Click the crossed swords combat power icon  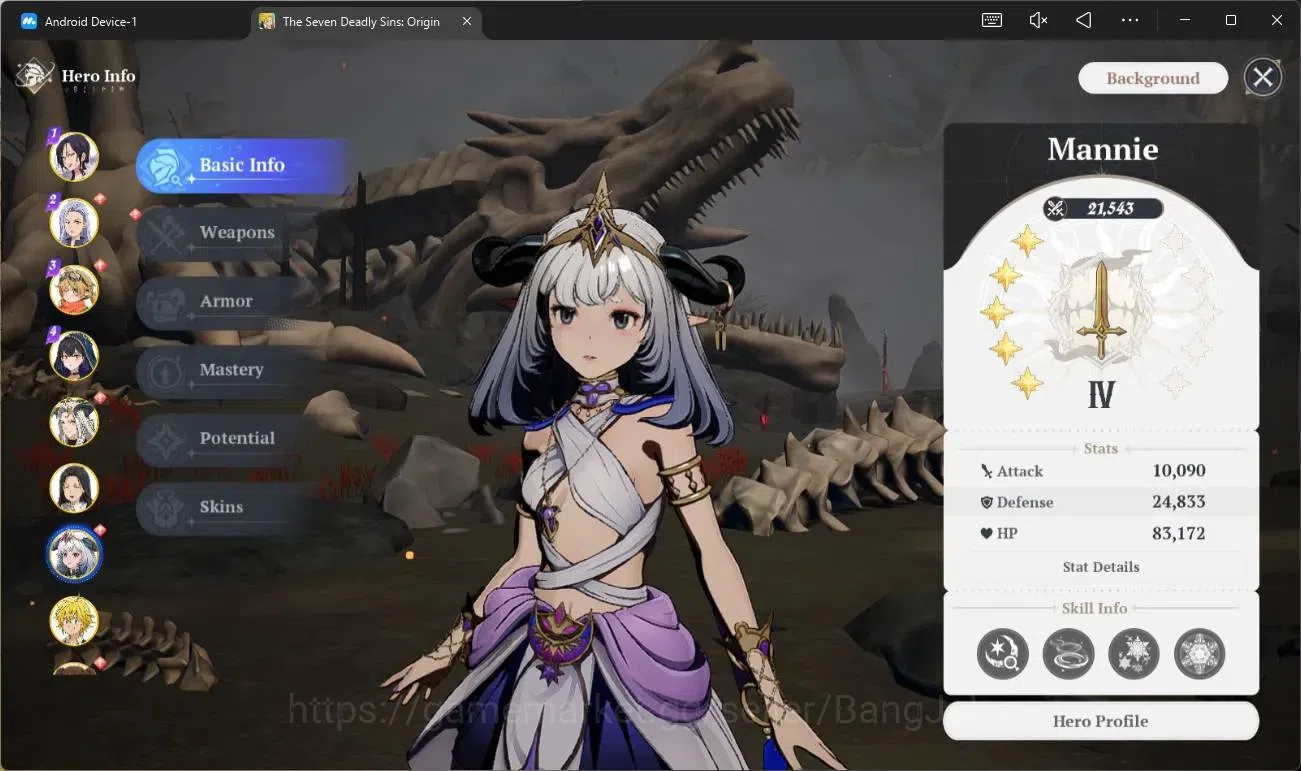point(1055,208)
